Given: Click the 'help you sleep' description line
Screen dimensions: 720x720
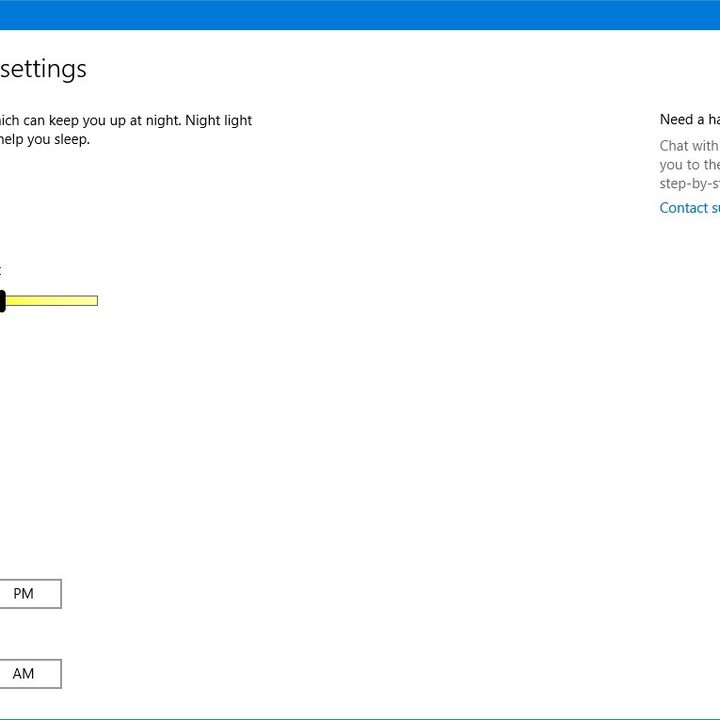Looking at the screenshot, I should [x=45, y=140].
